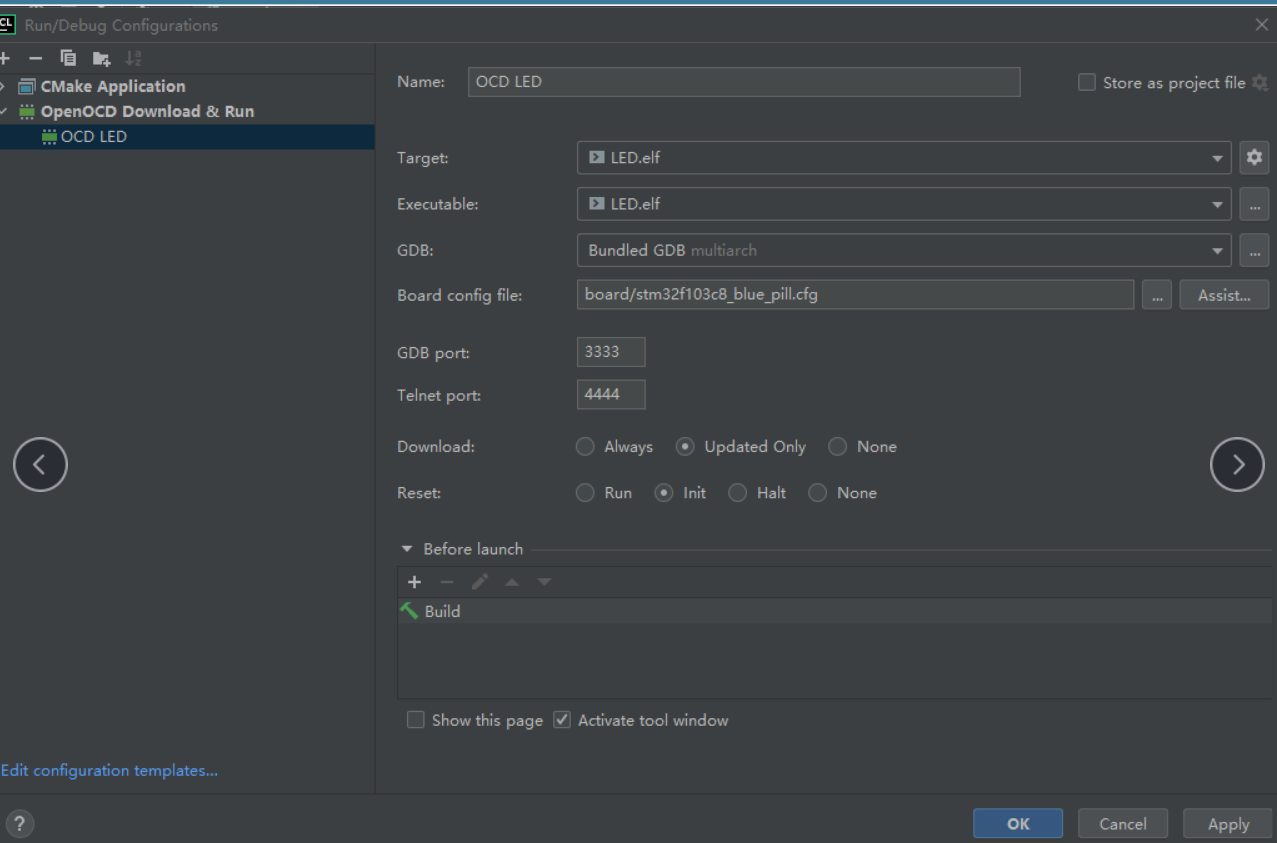Click the Assist button
Viewport: 1277px width, 843px height.
tap(1224, 294)
